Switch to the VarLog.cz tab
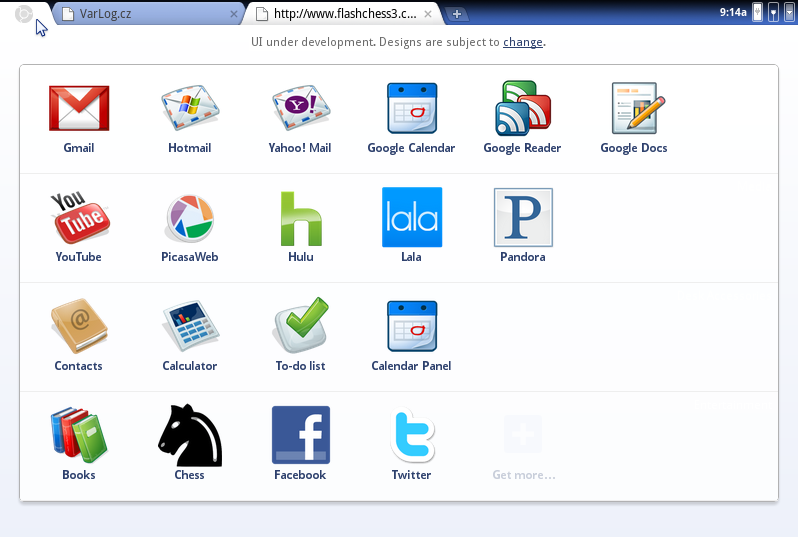The width and height of the screenshot is (798, 537). (149, 14)
